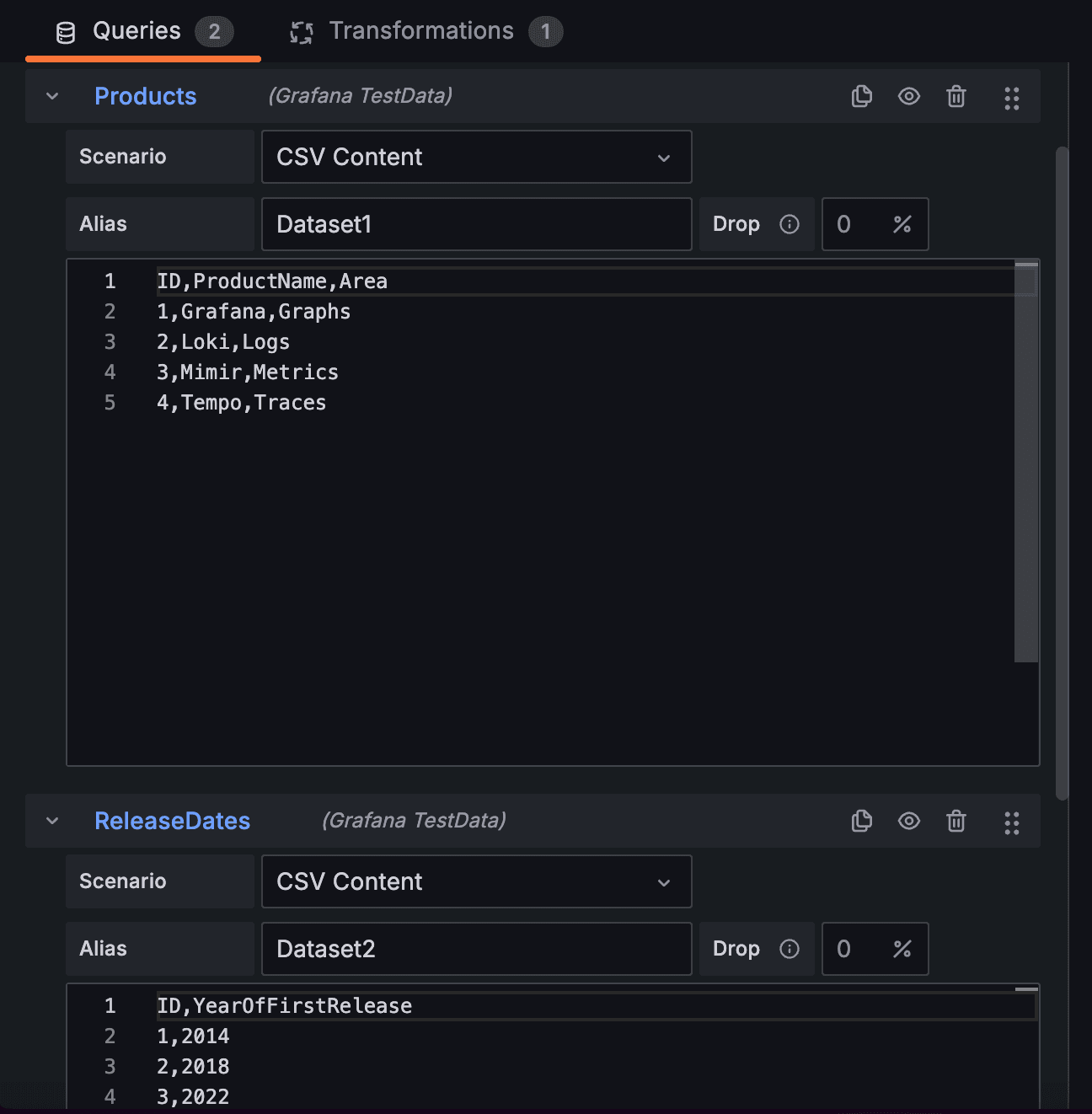Image resolution: width=1092 pixels, height=1114 pixels.
Task: Rename the ReleaseDates query title
Action: tap(172, 821)
